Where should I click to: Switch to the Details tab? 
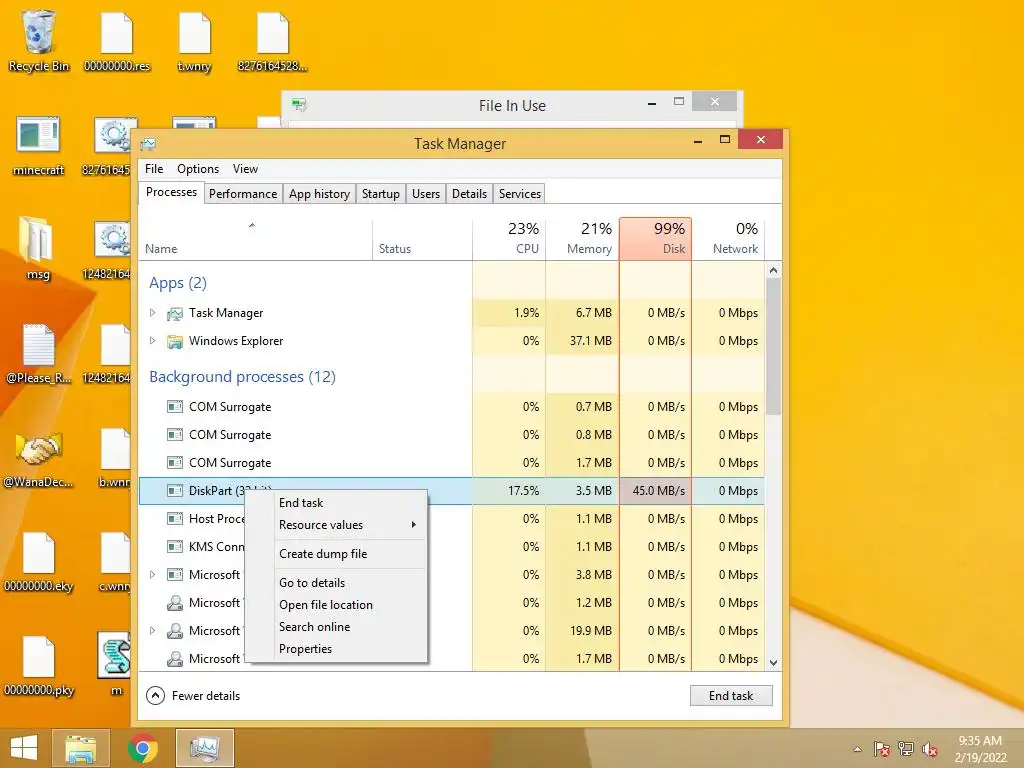coord(470,194)
